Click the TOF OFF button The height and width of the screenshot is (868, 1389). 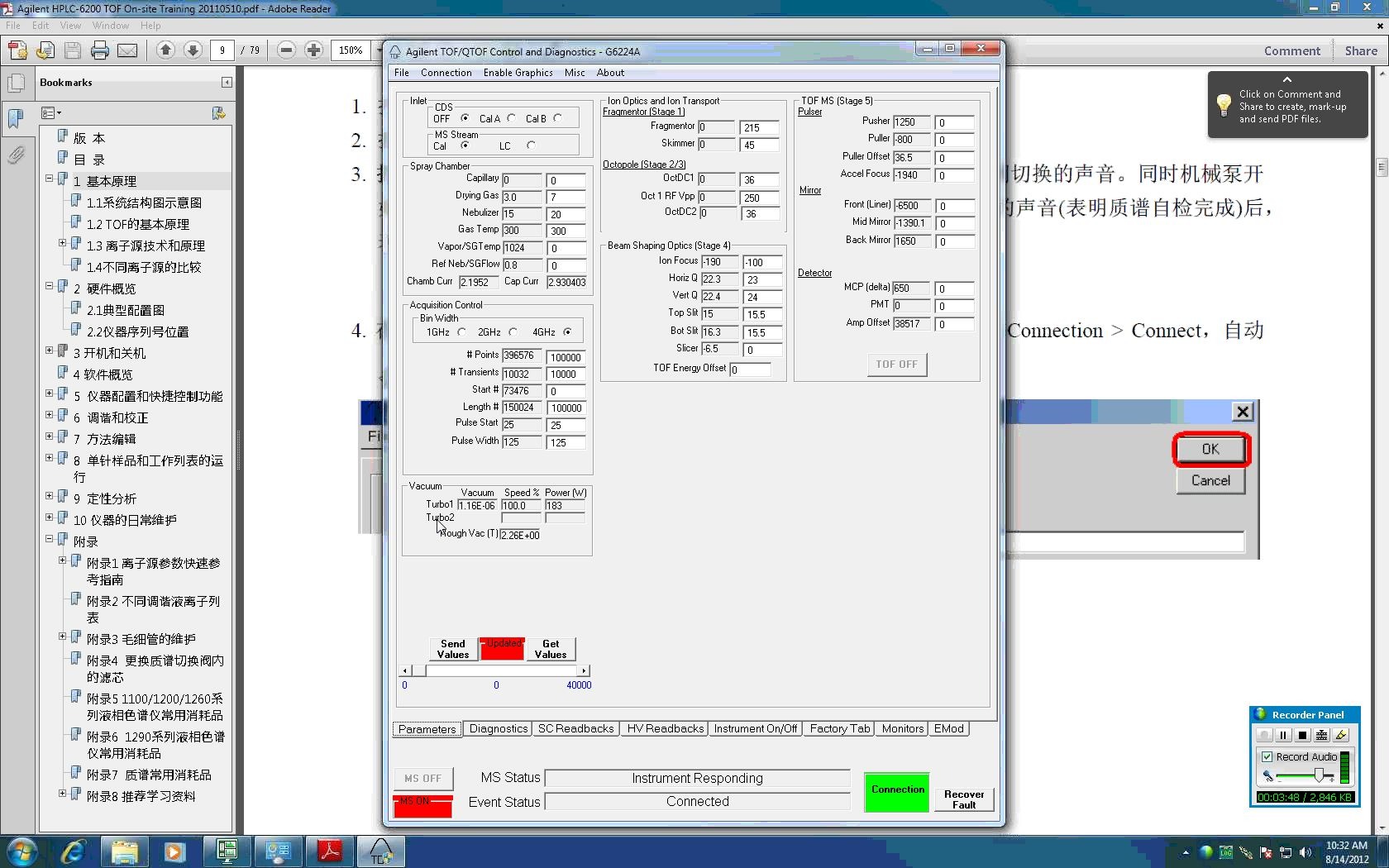pyautogui.click(x=897, y=365)
